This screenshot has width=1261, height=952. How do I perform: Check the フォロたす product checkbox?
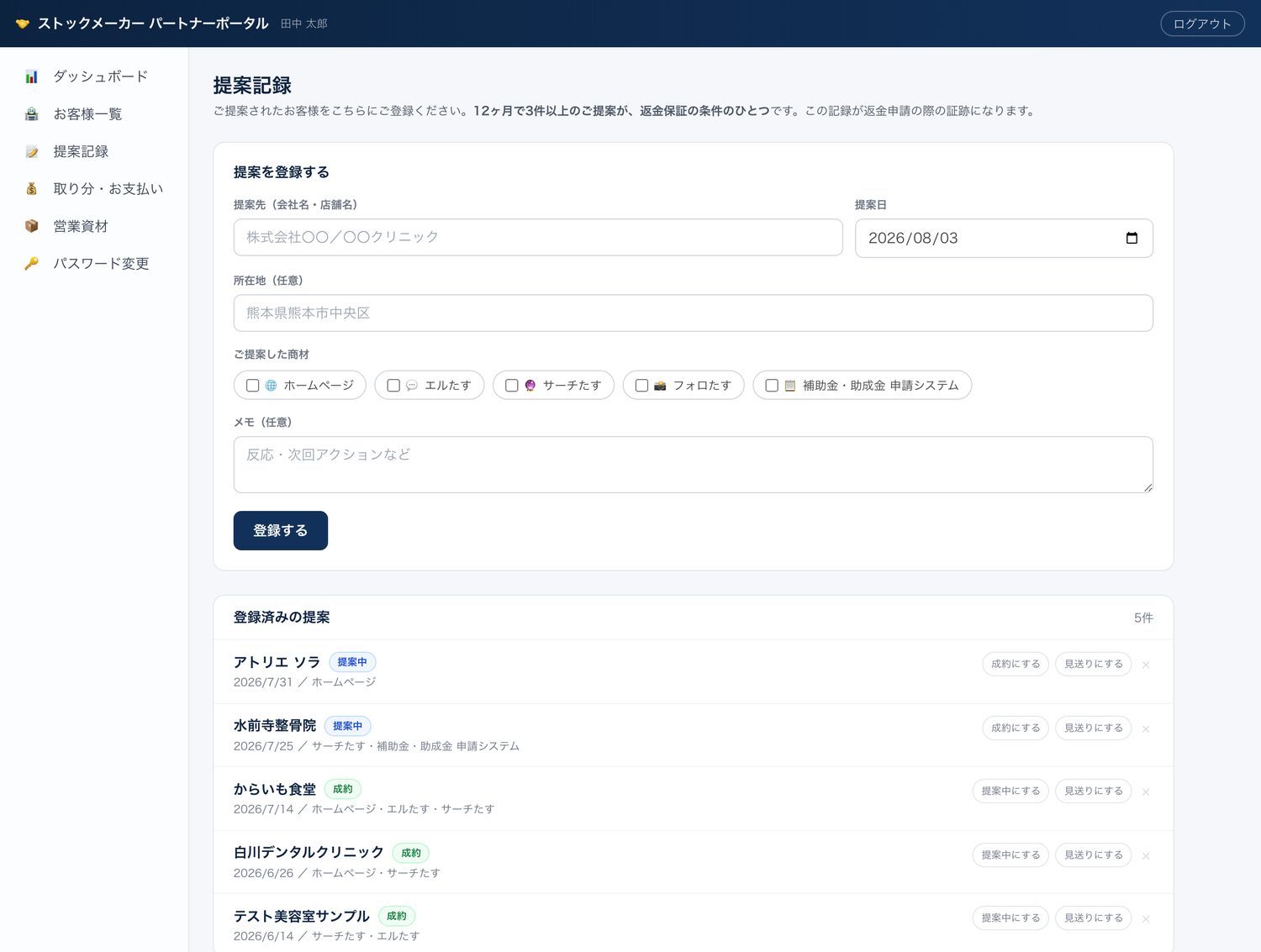click(641, 386)
